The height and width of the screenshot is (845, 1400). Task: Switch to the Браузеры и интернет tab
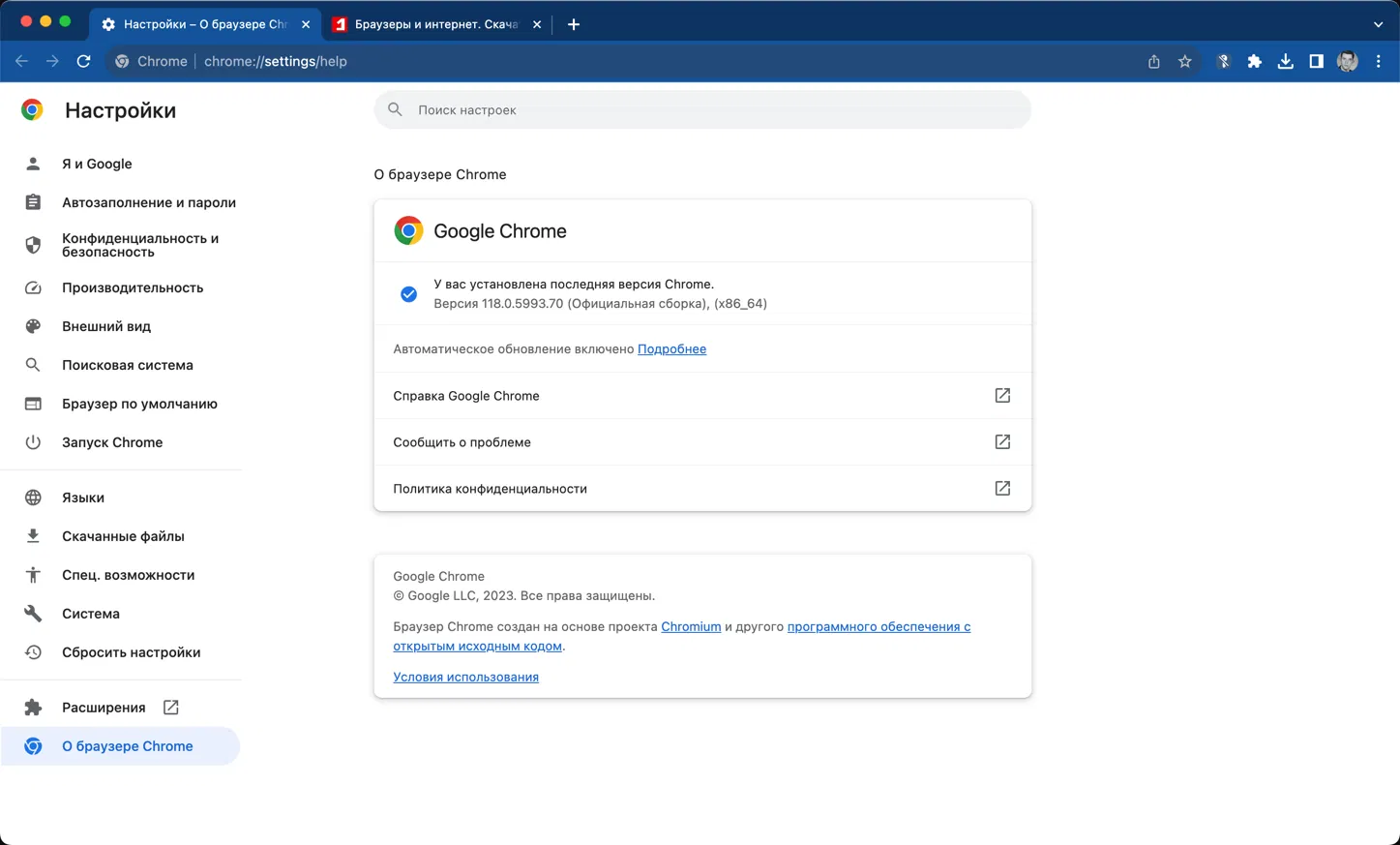435,24
